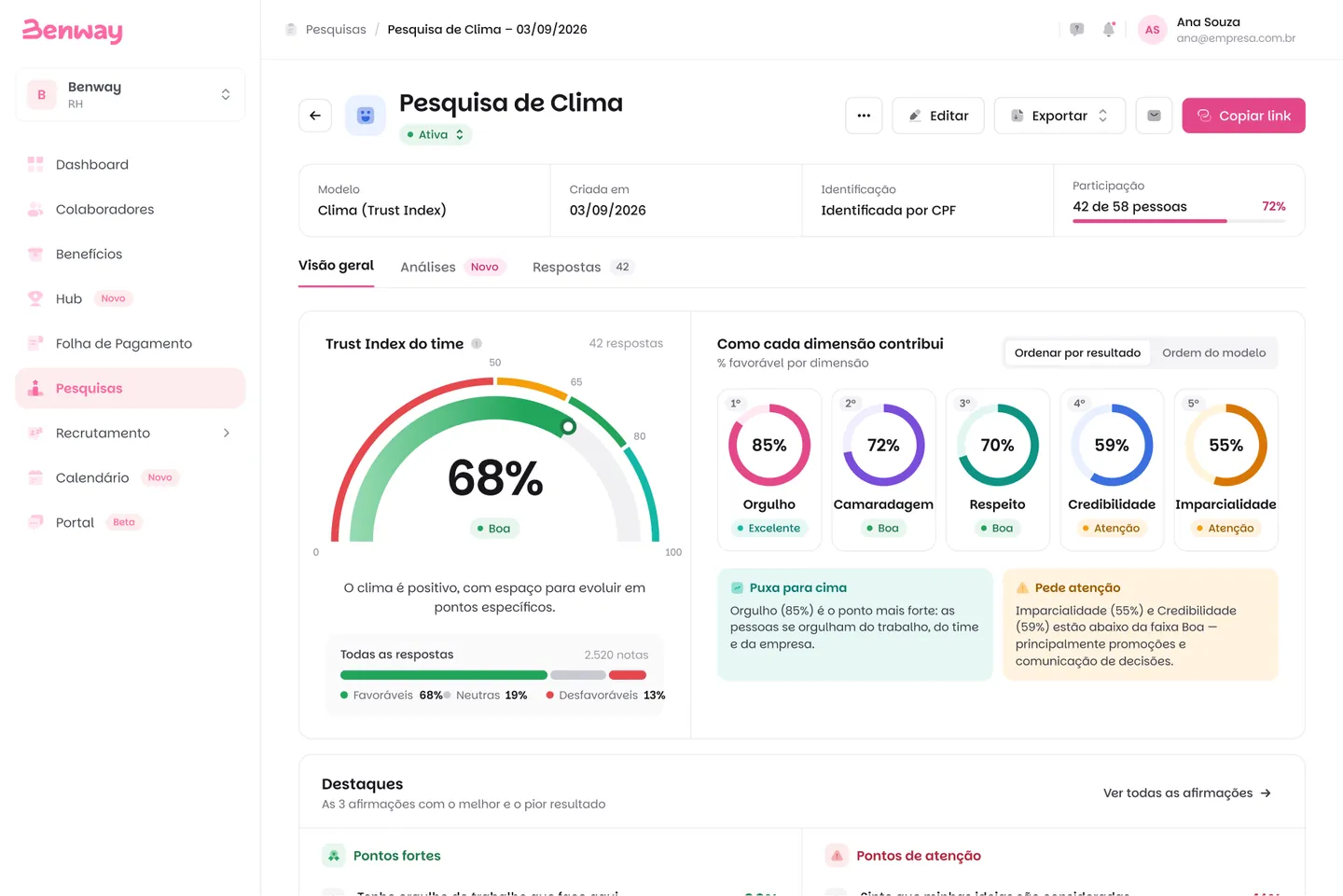Open the three-dots more options menu

tap(864, 116)
